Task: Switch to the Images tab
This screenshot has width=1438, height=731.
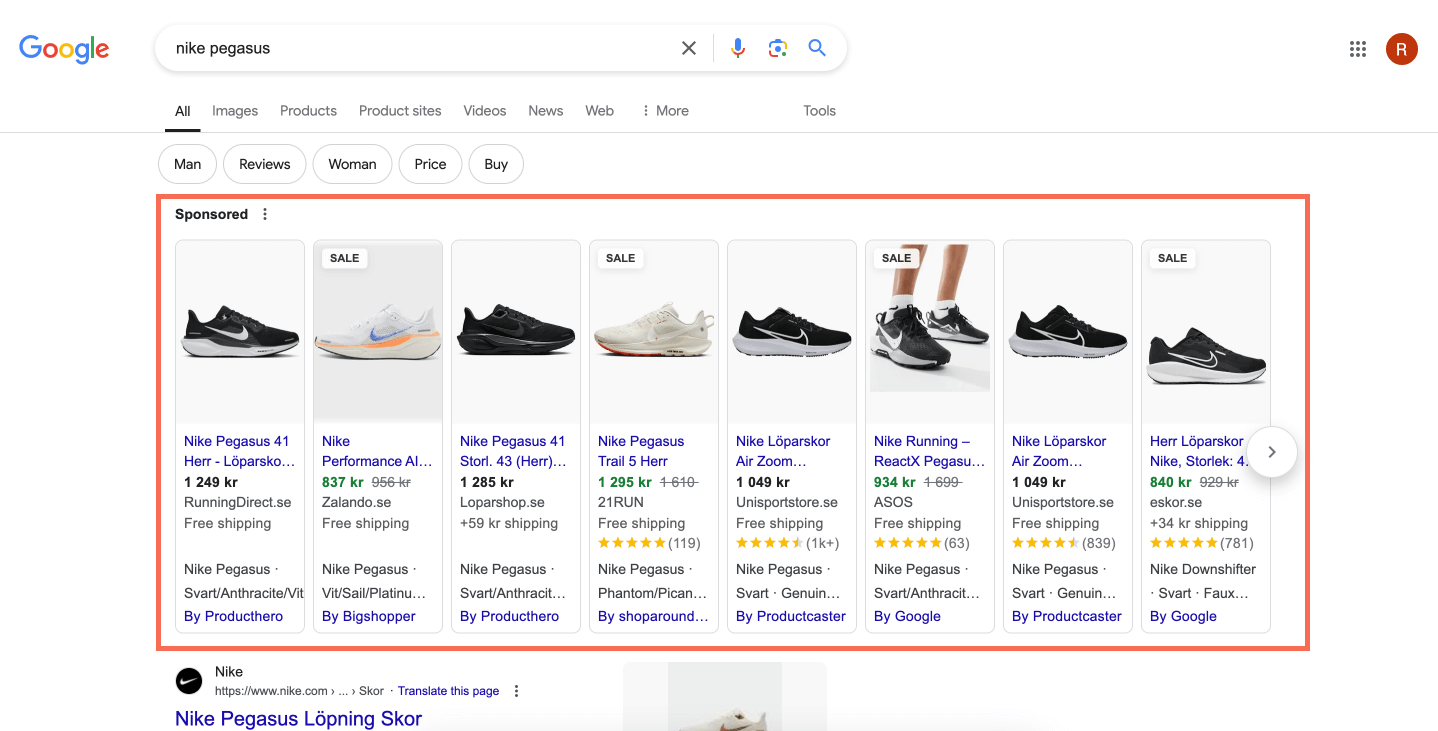Action: click(234, 110)
